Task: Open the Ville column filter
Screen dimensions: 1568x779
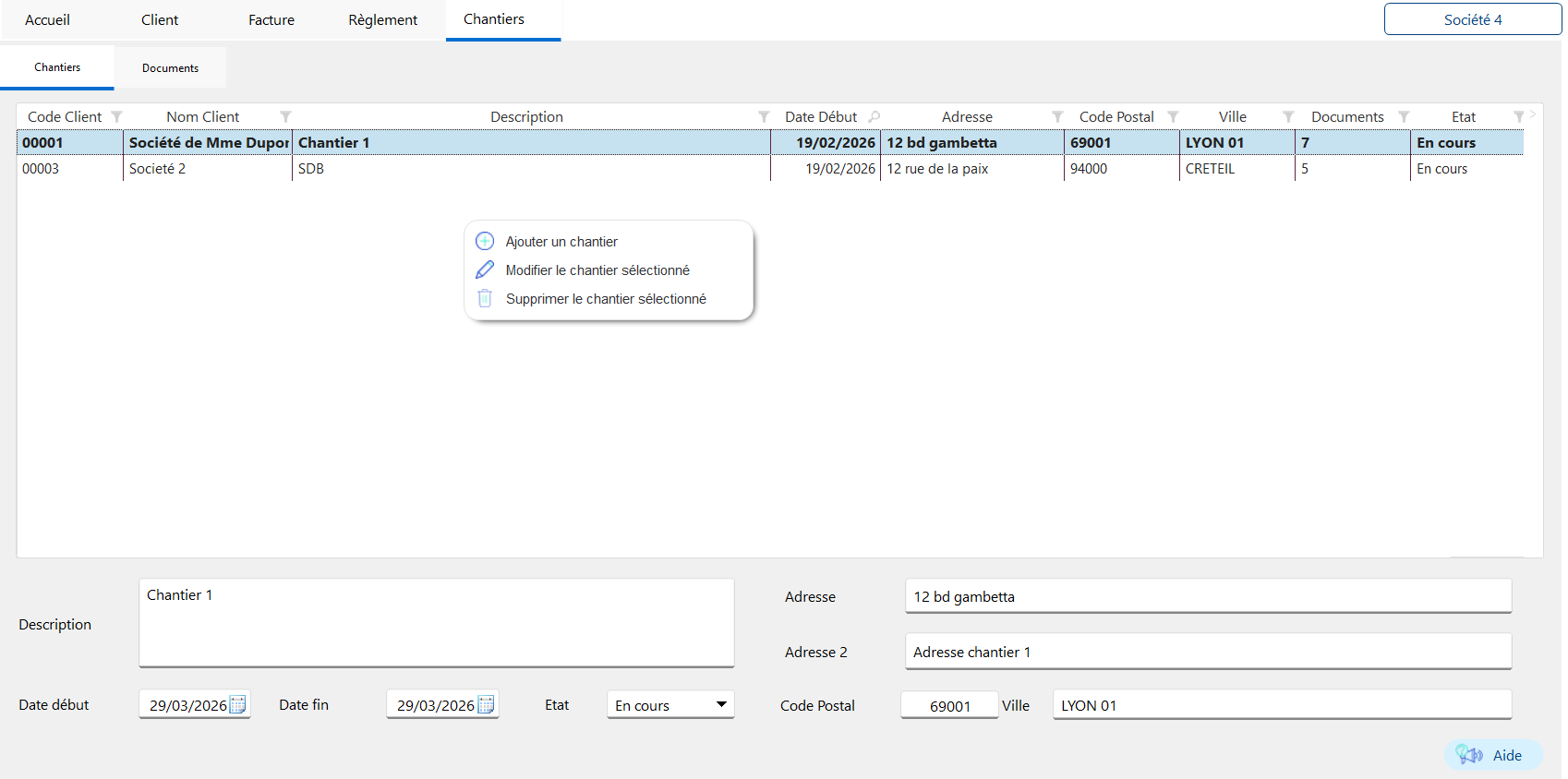Action: pyautogui.click(x=1288, y=116)
